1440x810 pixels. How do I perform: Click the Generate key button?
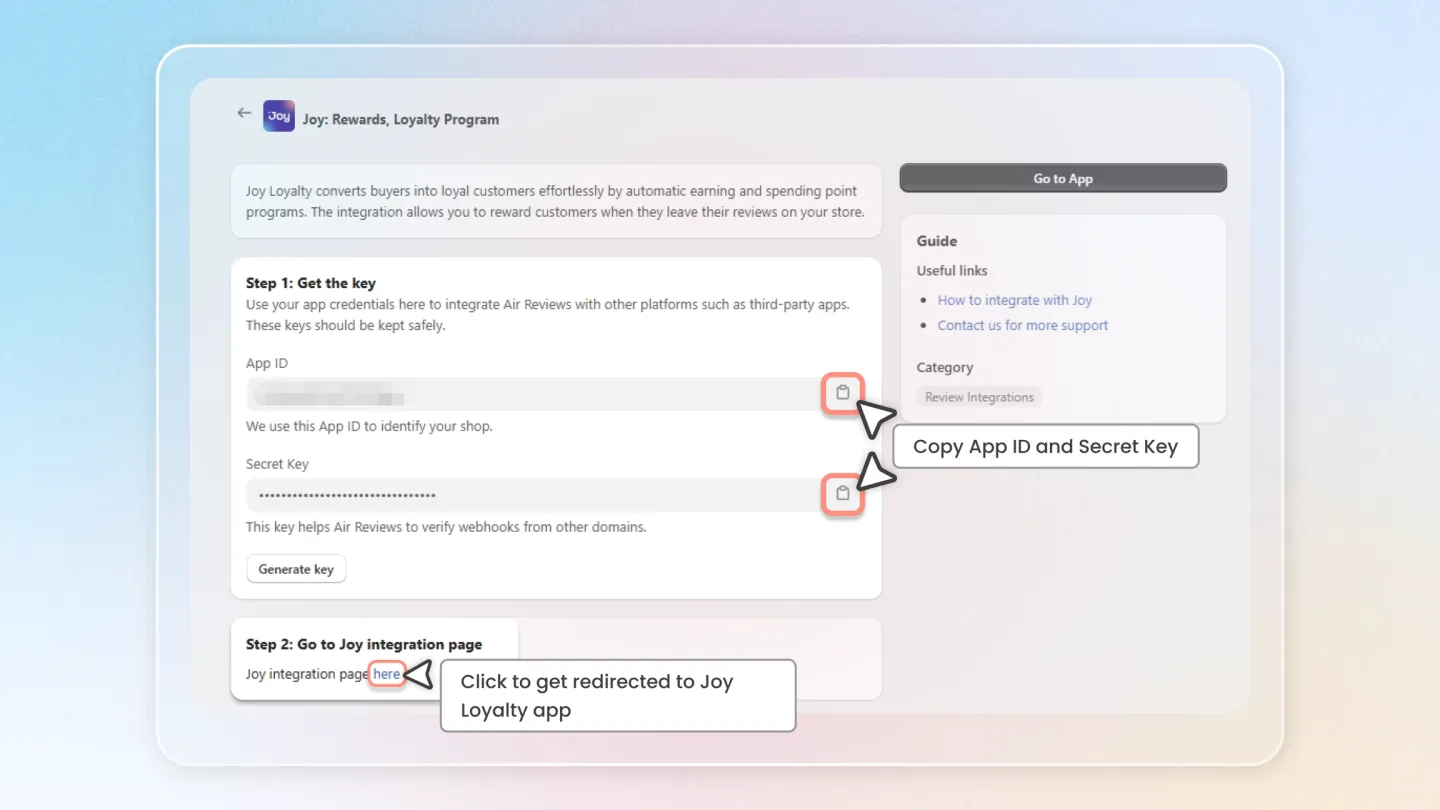[296, 569]
